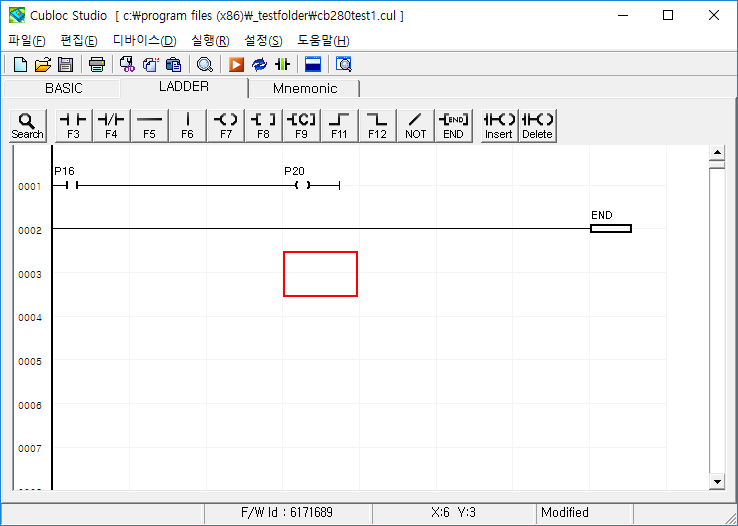
Task: Select the F4 normally-closed contact tool
Action: click(x=111, y=125)
